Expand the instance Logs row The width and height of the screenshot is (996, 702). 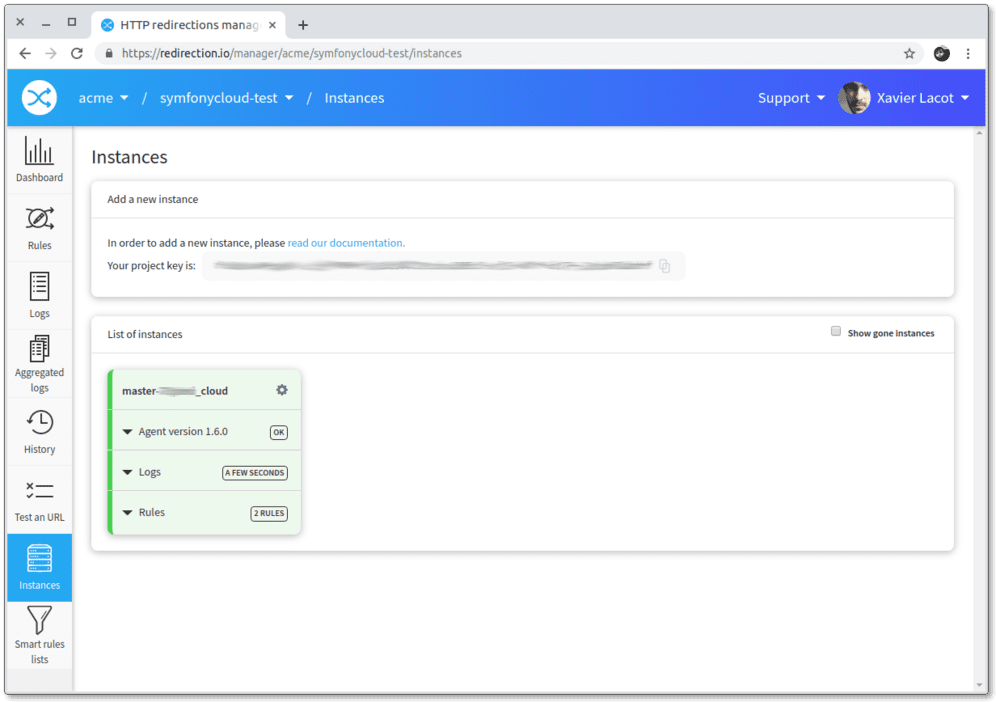point(206,472)
